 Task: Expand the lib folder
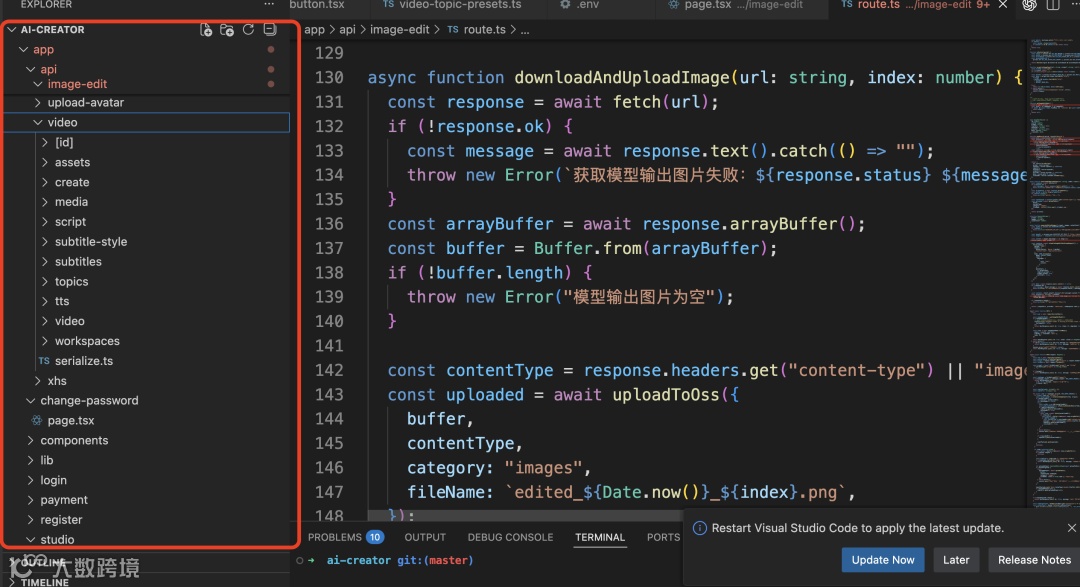click(30, 460)
